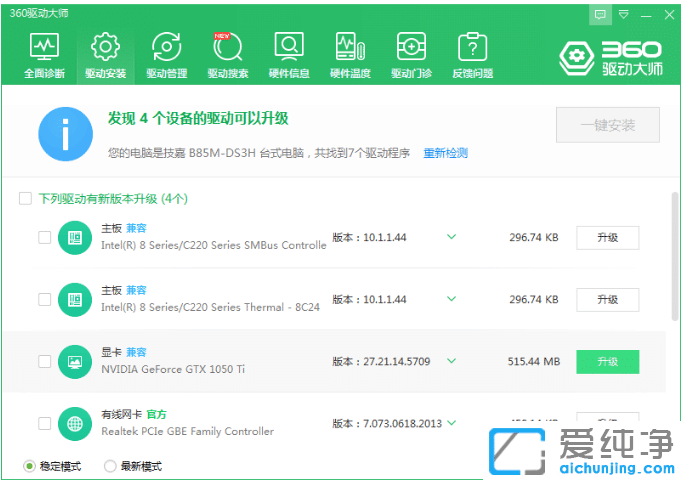The width and height of the screenshot is (683, 481).
Task: Click 升级 button for SMBus Controller
Action: (608, 238)
